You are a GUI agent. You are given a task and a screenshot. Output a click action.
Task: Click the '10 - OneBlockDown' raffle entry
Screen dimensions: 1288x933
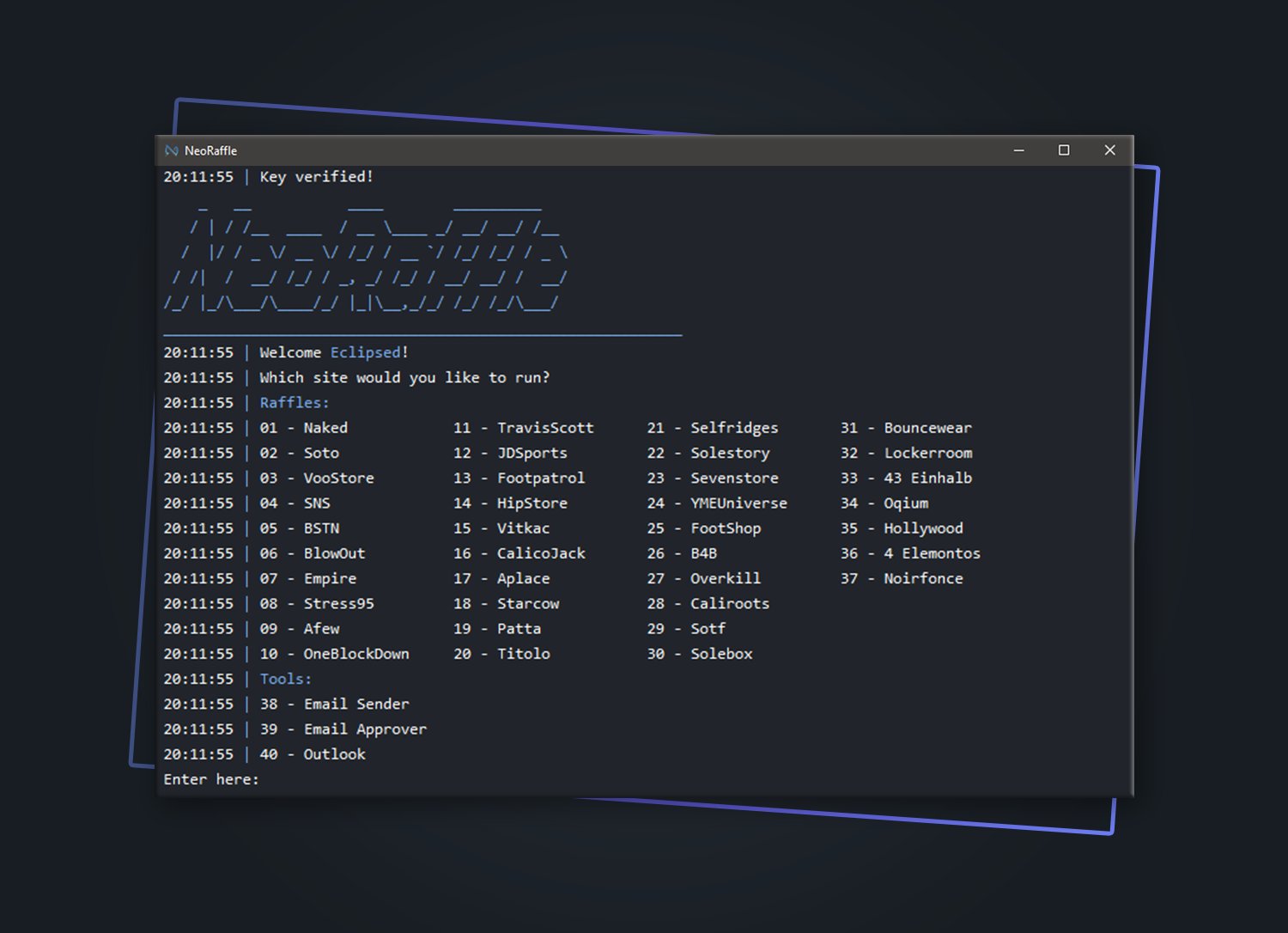334,654
